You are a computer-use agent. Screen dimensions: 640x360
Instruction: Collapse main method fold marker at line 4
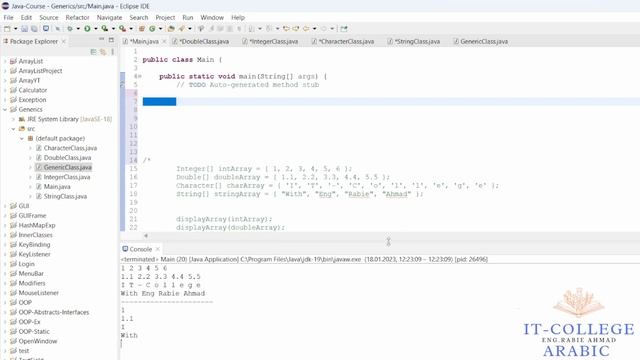point(140,76)
